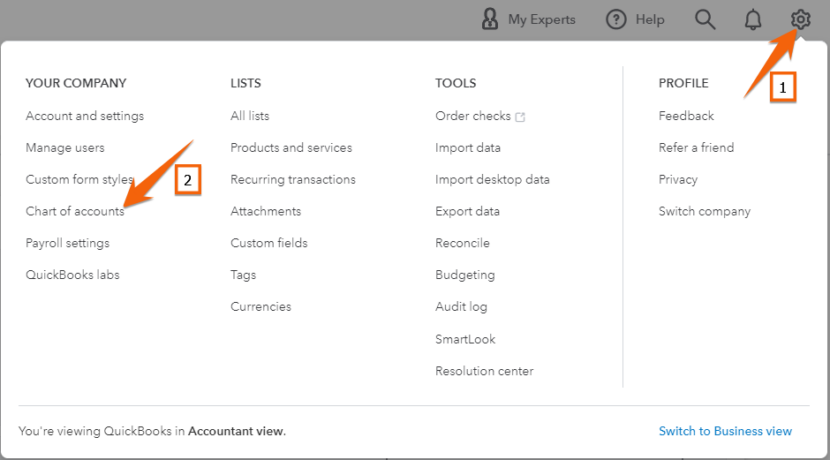Click the My Experts person icon
Image resolution: width=830 pixels, height=460 pixels.
point(490,19)
